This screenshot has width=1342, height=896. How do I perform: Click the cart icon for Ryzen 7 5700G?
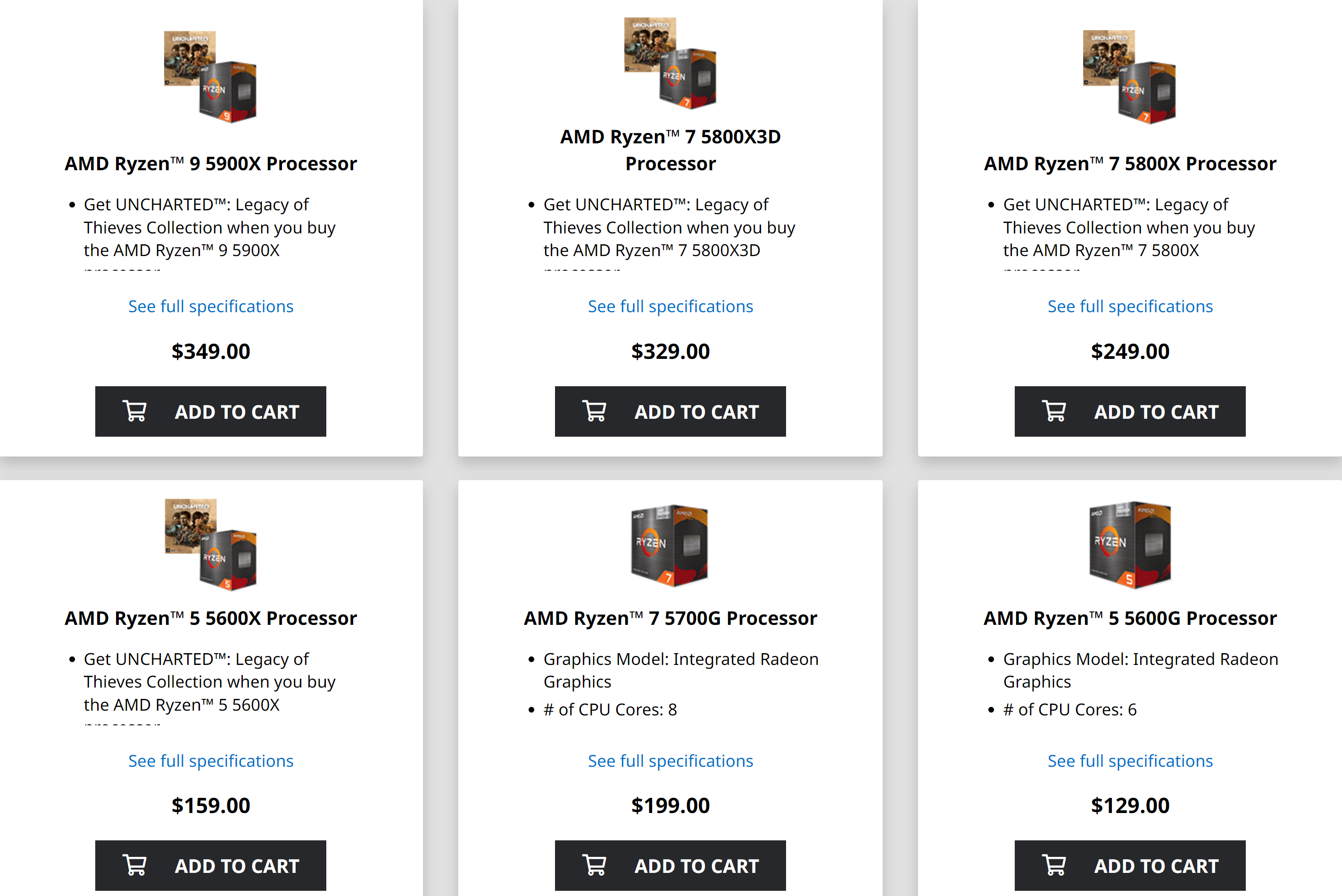[x=594, y=865]
